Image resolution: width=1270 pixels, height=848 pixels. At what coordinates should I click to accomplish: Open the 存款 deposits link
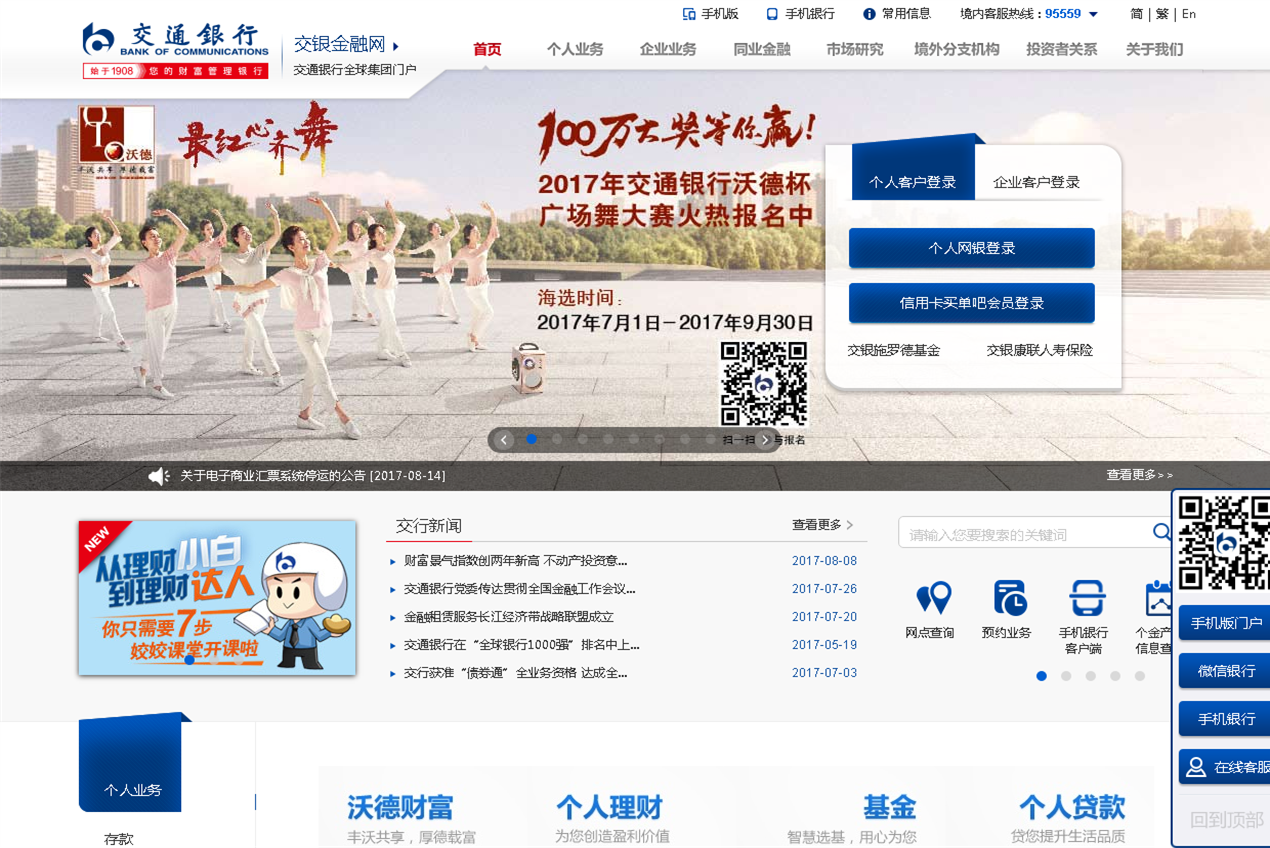pyautogui.click(x=119, y=839)
